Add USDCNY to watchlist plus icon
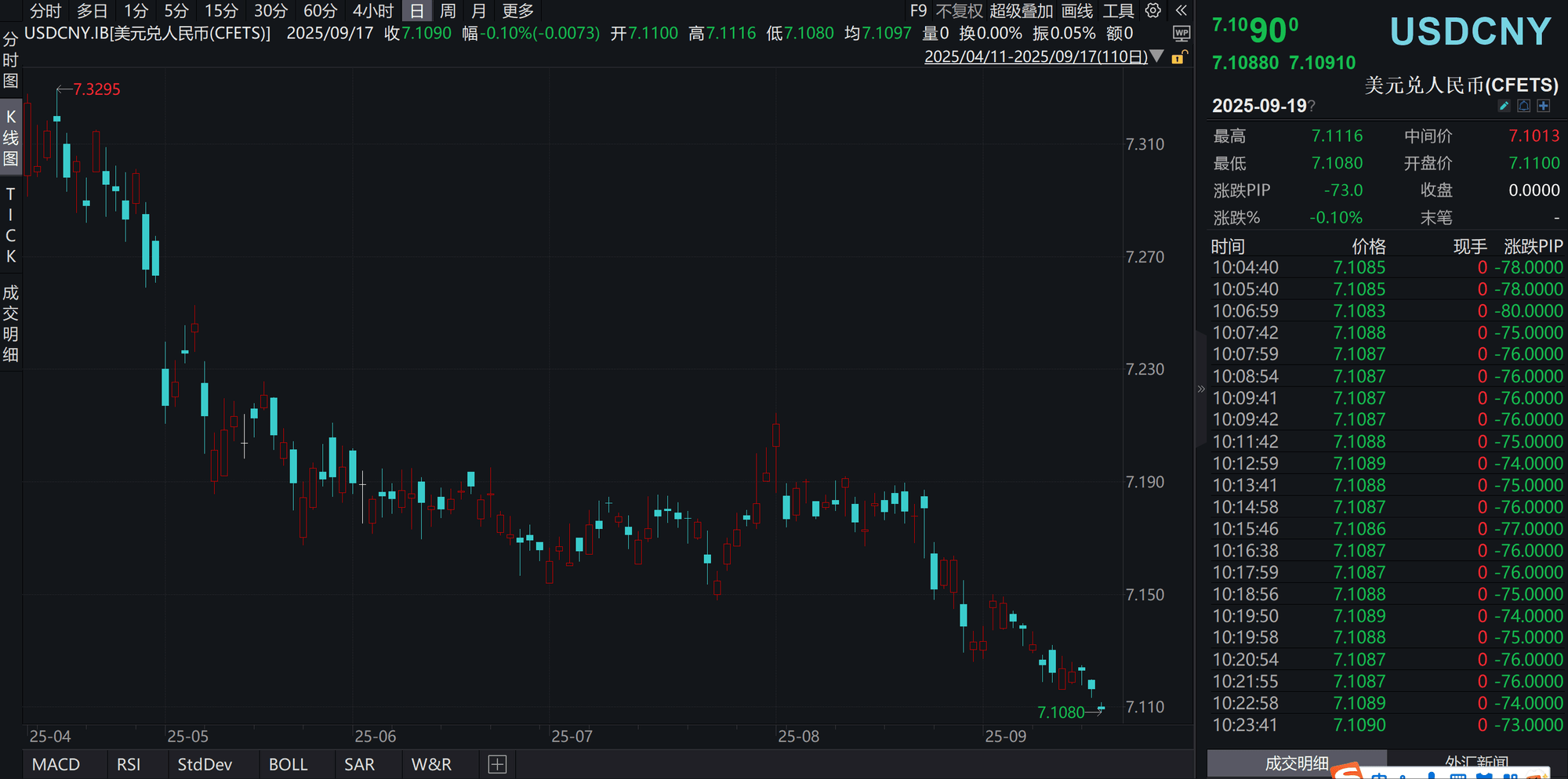Image resolution: width=1568 pixels, height=779 pixels. 1544,106
